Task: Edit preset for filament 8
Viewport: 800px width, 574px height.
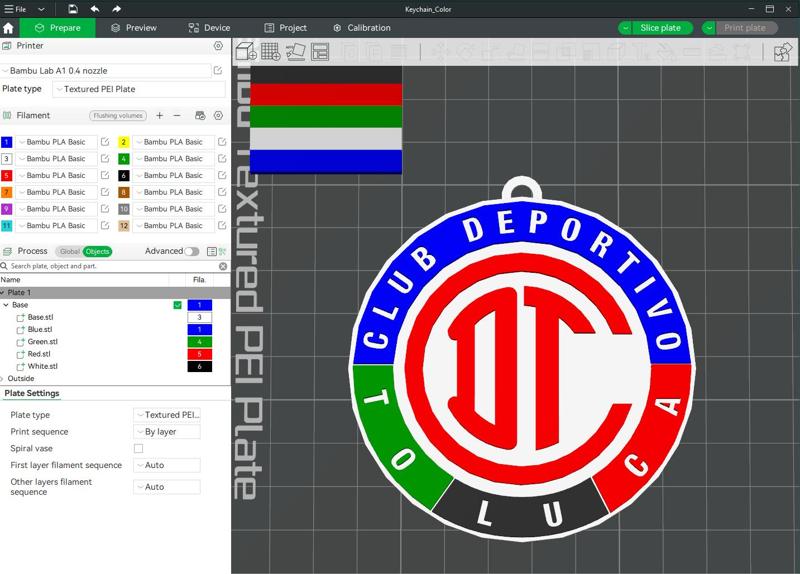Action: 222,192
